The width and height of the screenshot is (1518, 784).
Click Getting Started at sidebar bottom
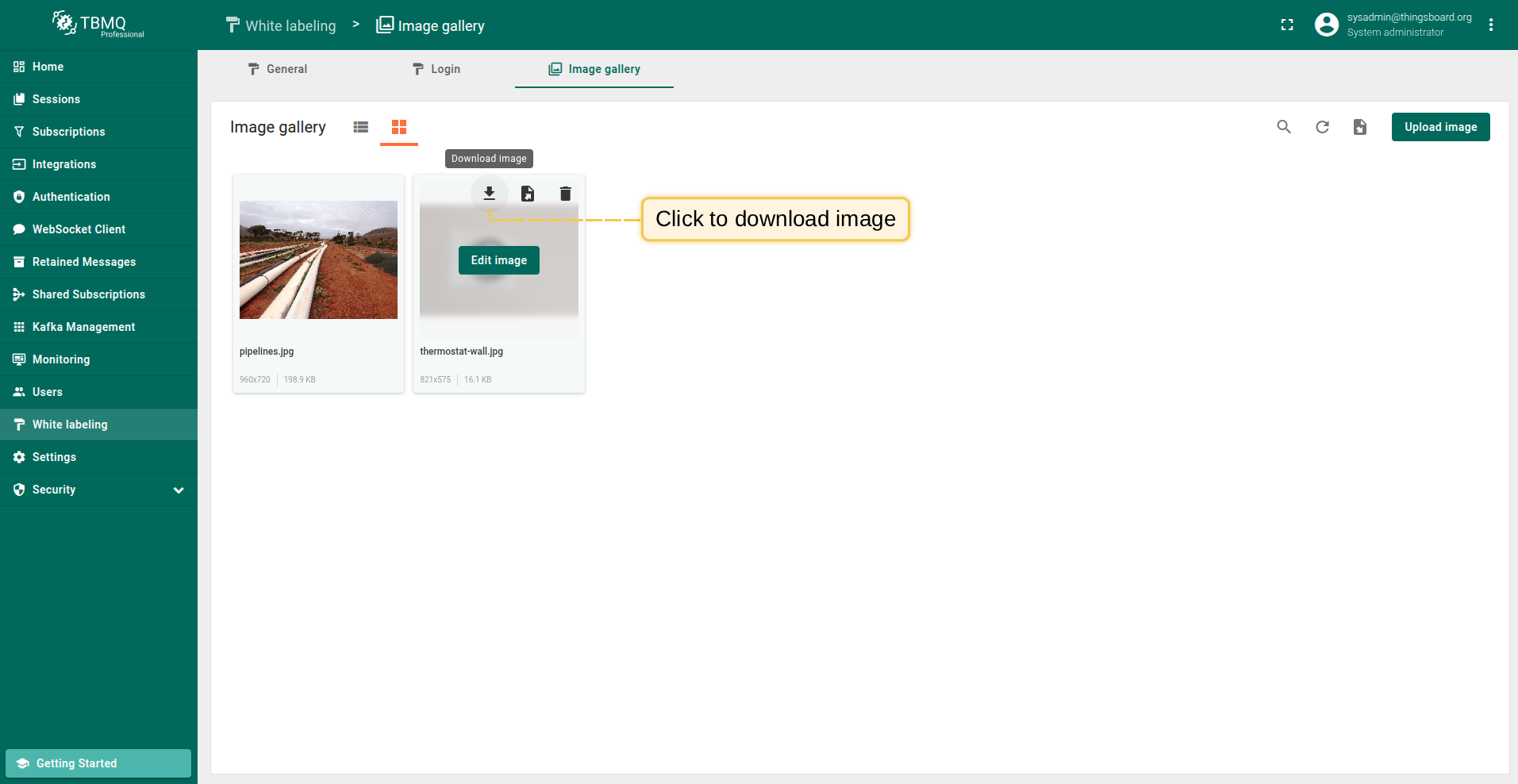(x=98, y=763)
